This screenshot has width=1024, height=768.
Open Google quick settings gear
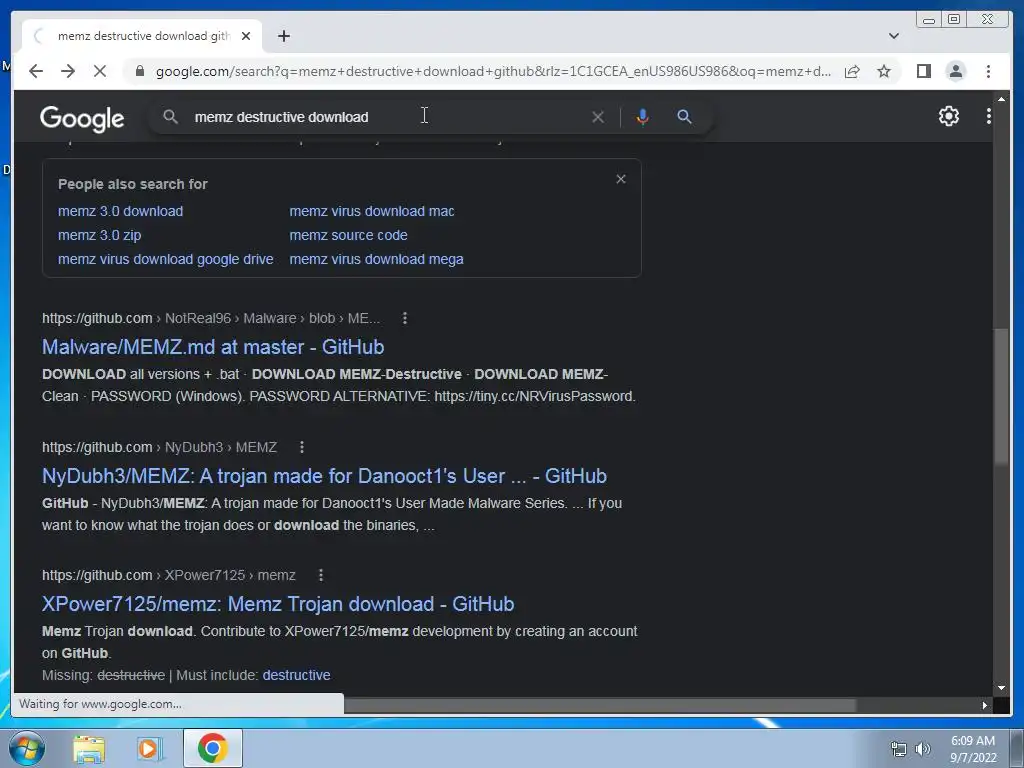tap(949, 116)
